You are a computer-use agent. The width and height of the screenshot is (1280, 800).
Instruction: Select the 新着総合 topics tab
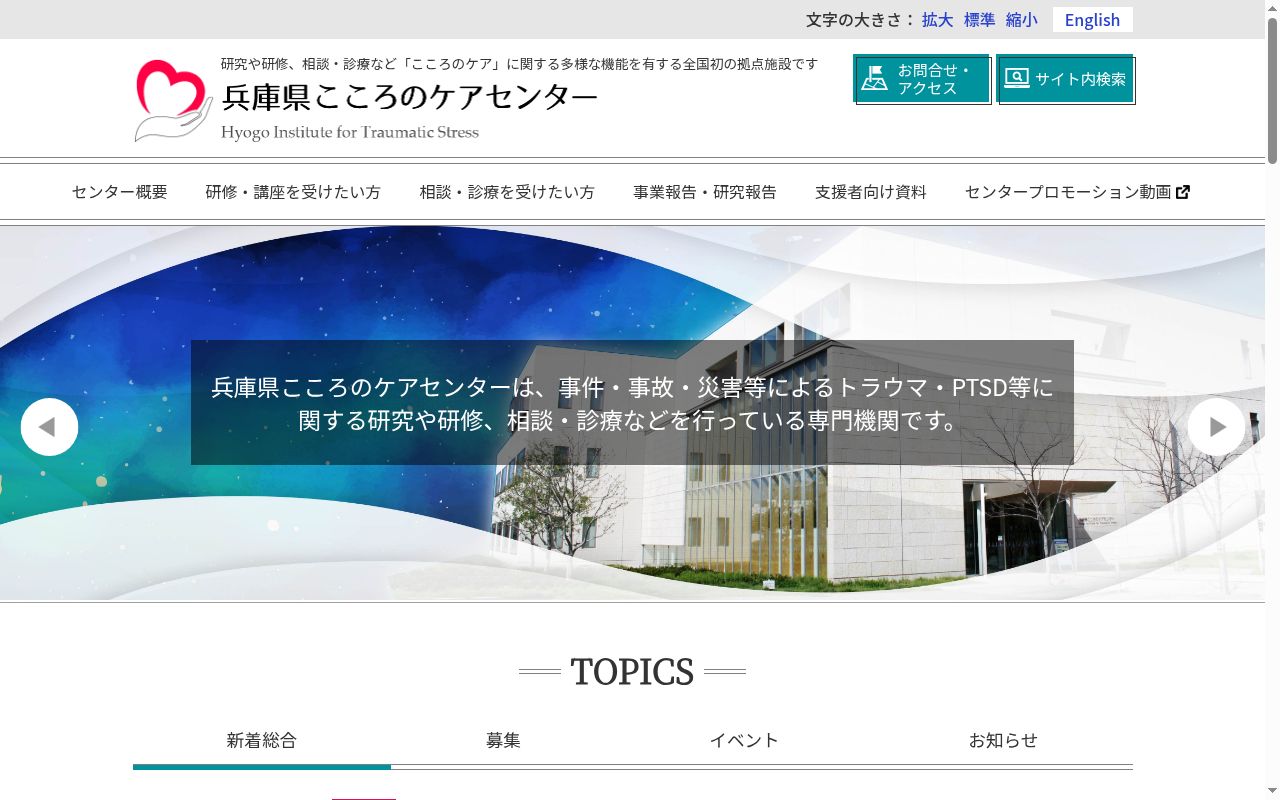click(262, 741)
